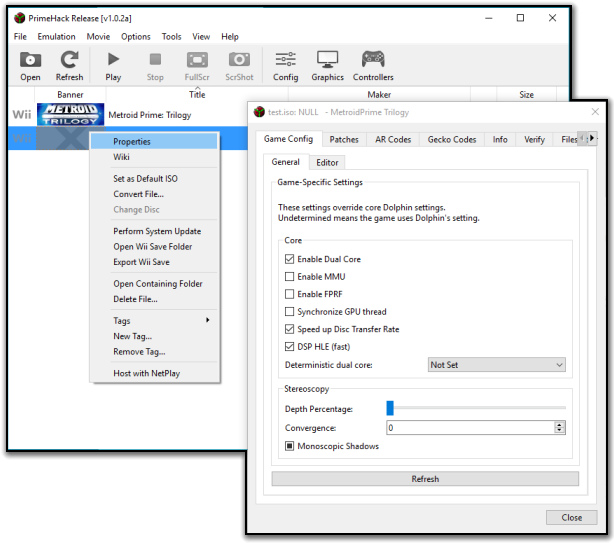Open the Options menu
Viewport: 614px width, 543px height.
click(x=136, y=36)
